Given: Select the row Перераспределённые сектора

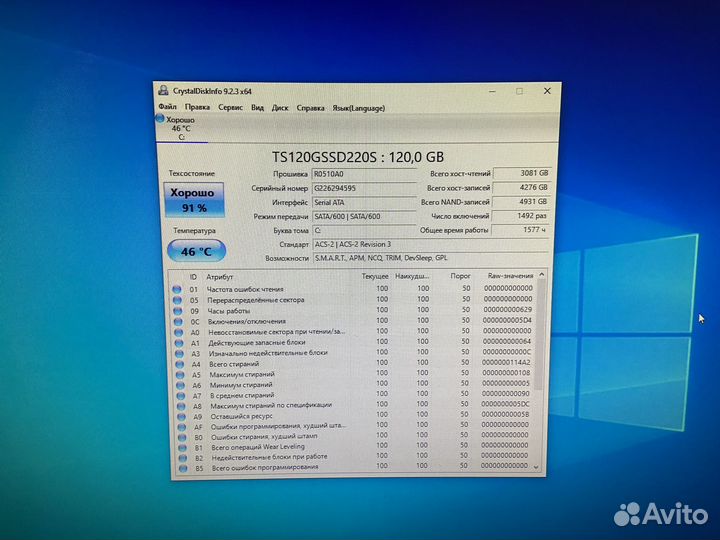Looking at the screenshot, I should coord(352,299).
